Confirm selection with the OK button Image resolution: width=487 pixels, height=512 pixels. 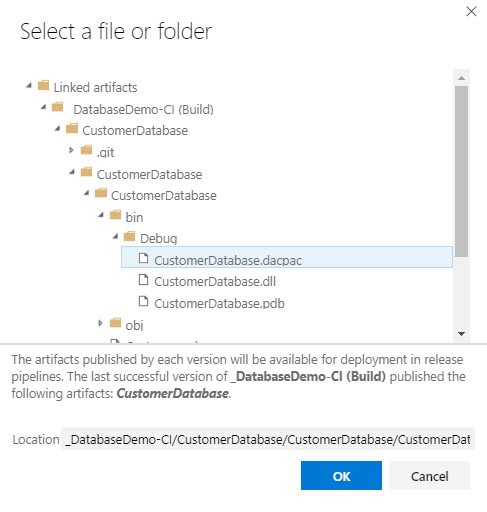(x=341, y=476)
